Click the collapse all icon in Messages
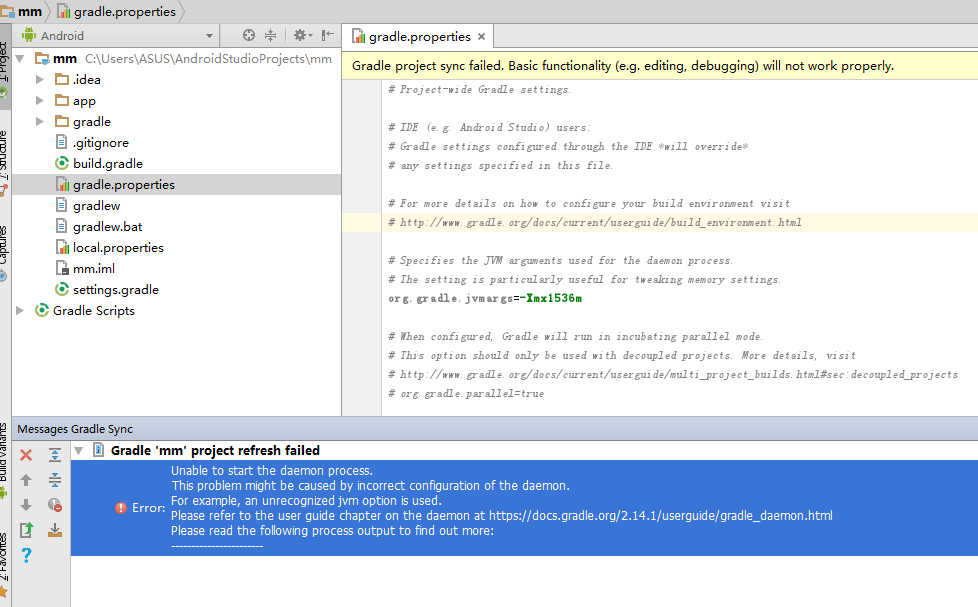The width and height of the screenshot is (978, 607). [55, 480]
